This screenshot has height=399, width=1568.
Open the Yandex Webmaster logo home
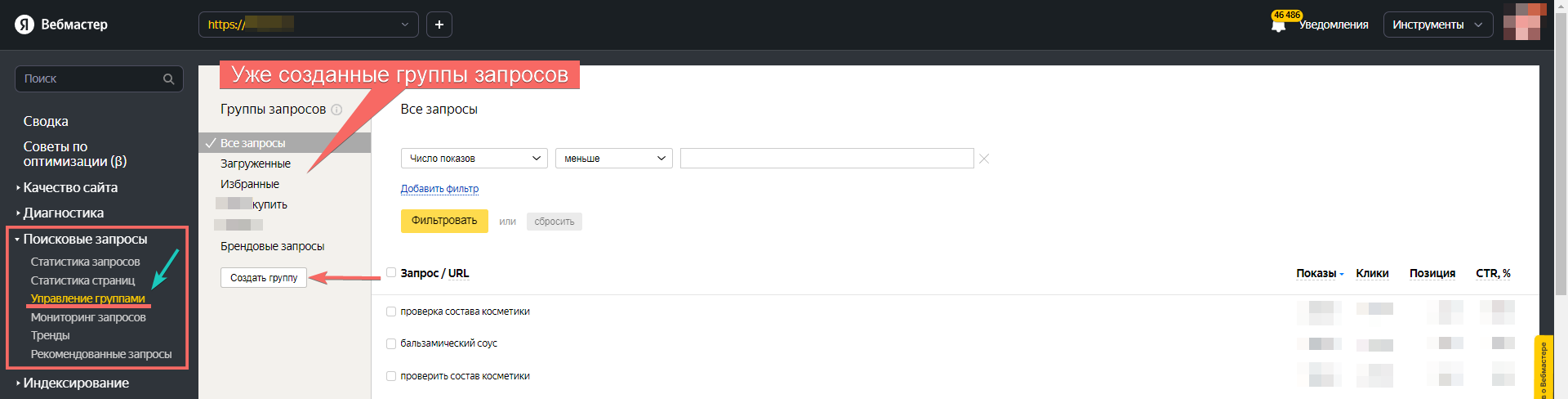tap(61, 25)
